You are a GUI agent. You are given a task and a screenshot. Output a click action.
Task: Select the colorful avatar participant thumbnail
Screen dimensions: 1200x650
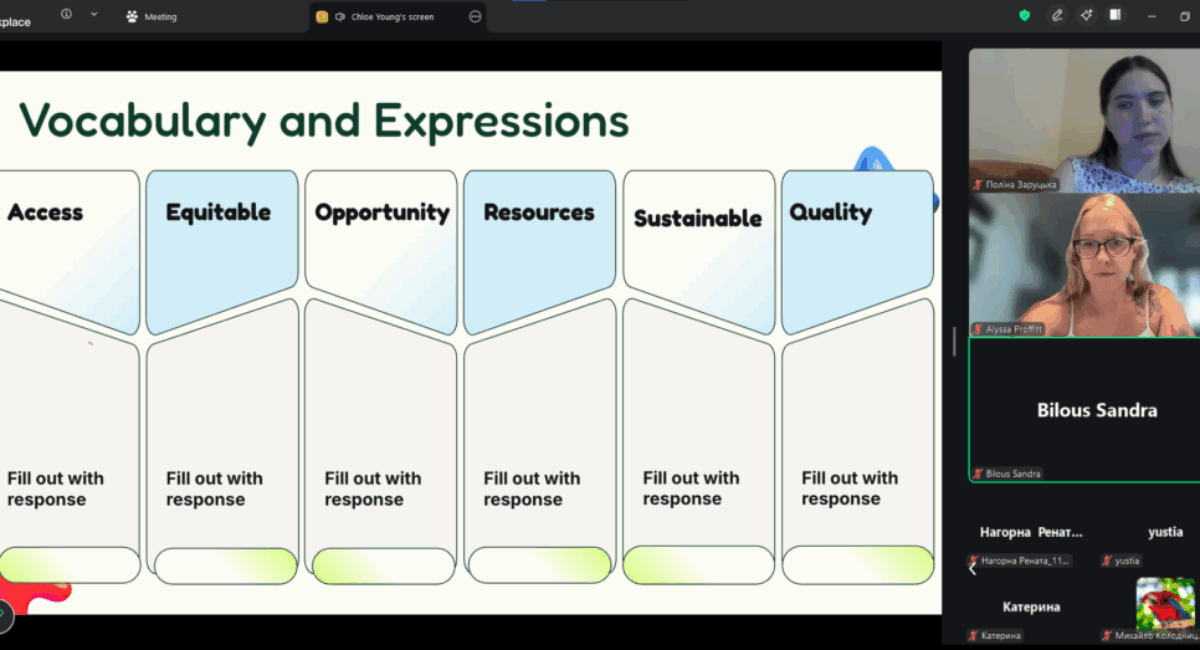(1166, 604)
